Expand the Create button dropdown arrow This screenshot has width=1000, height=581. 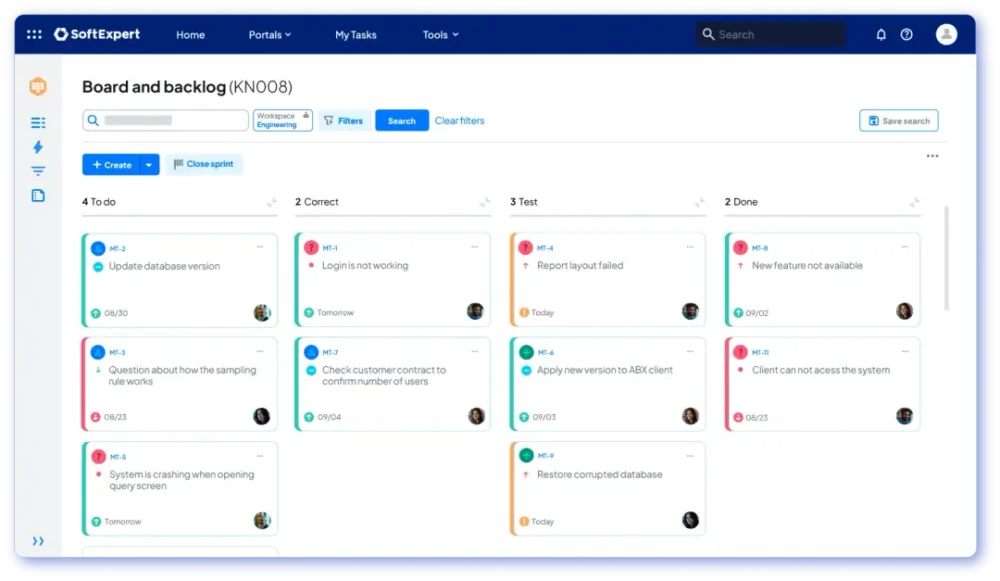point(149,165)
